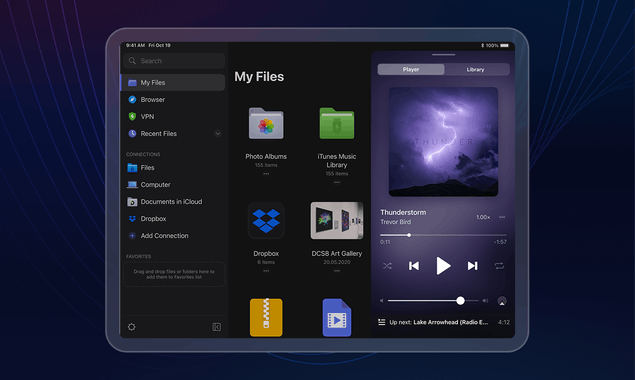
Task: Click the low volume speaker icon
Action: pos(381,301)
